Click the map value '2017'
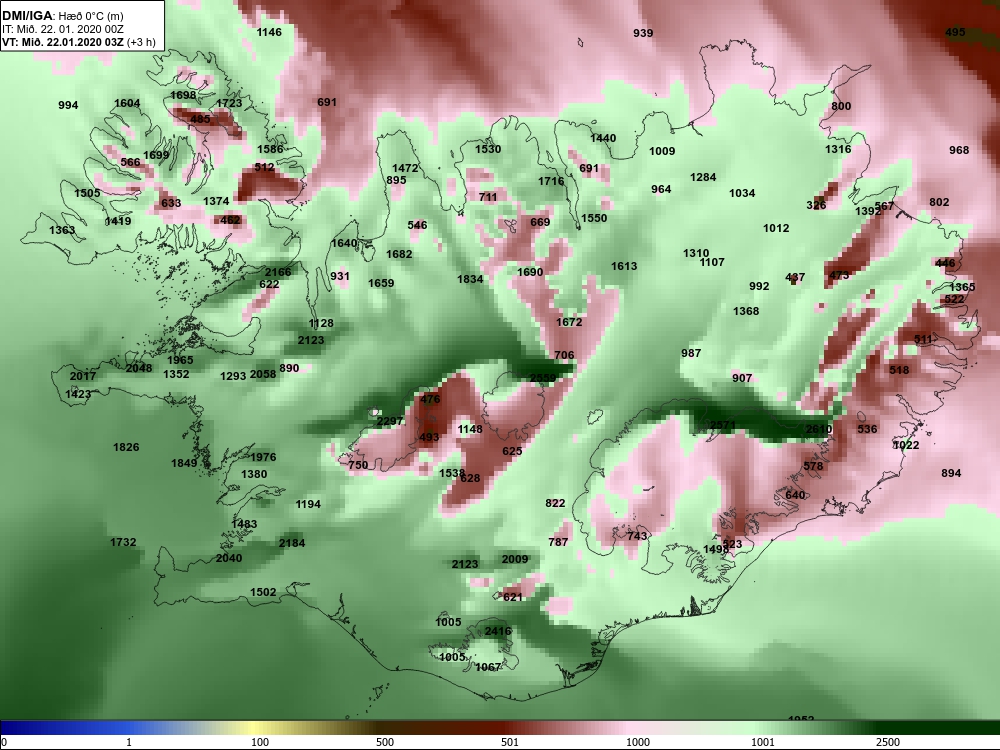1000x750 pixels. click(83, 376)
